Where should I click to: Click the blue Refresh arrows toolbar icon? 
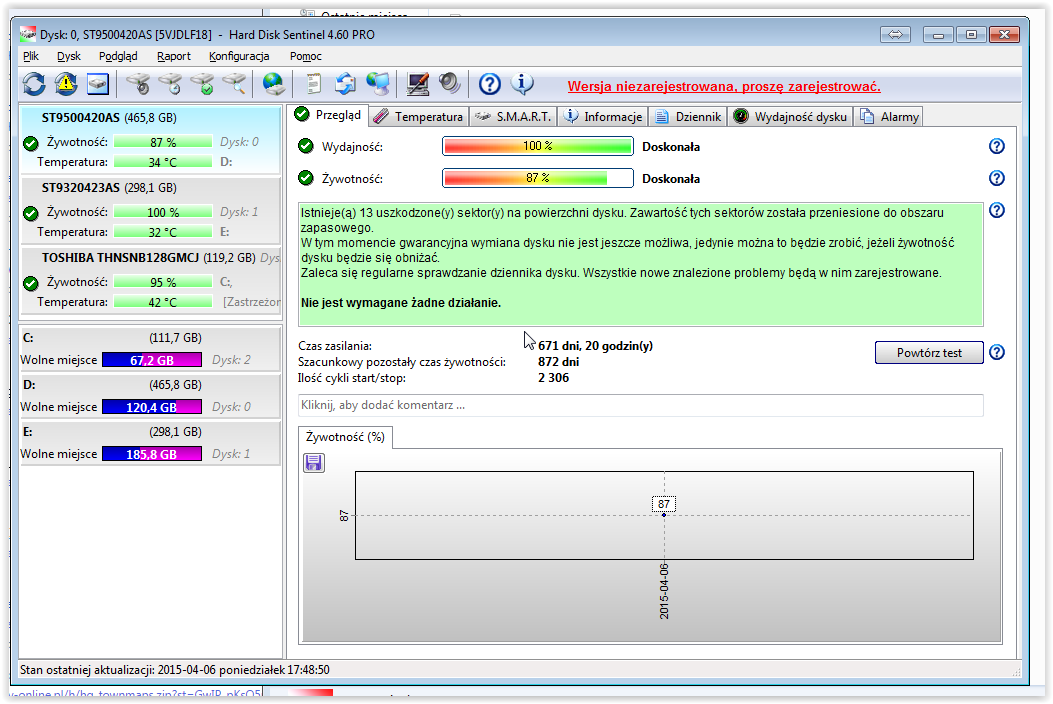(34, 84)
